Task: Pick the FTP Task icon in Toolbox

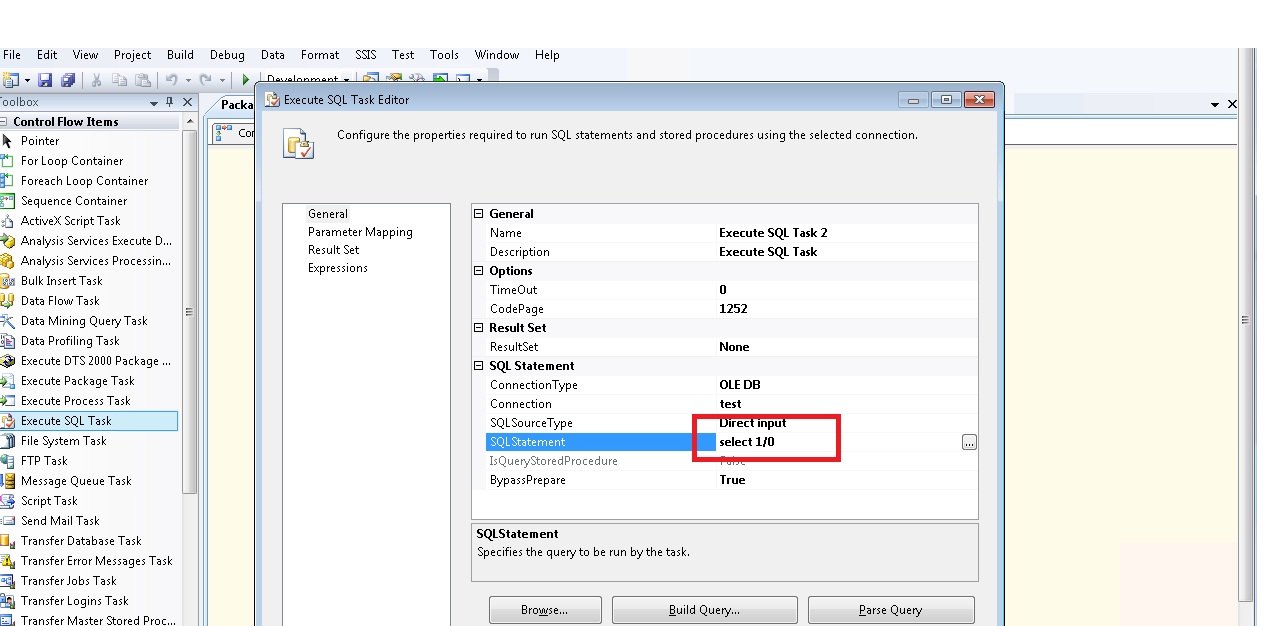Action: [9, 461]
